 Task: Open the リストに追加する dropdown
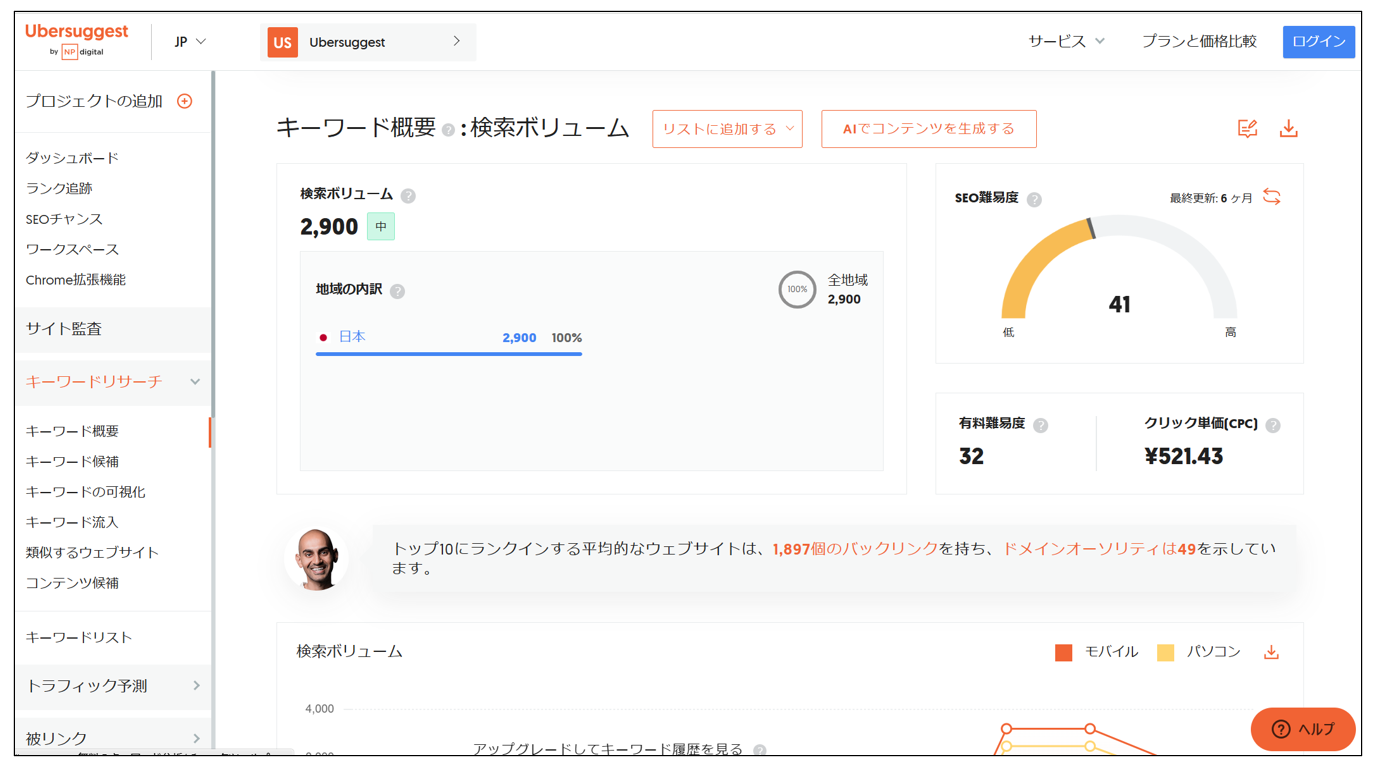coord(727,129)
